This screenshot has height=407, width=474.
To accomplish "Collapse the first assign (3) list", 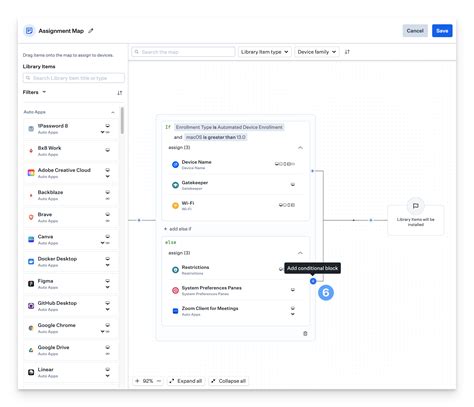I will pos(300,148).
